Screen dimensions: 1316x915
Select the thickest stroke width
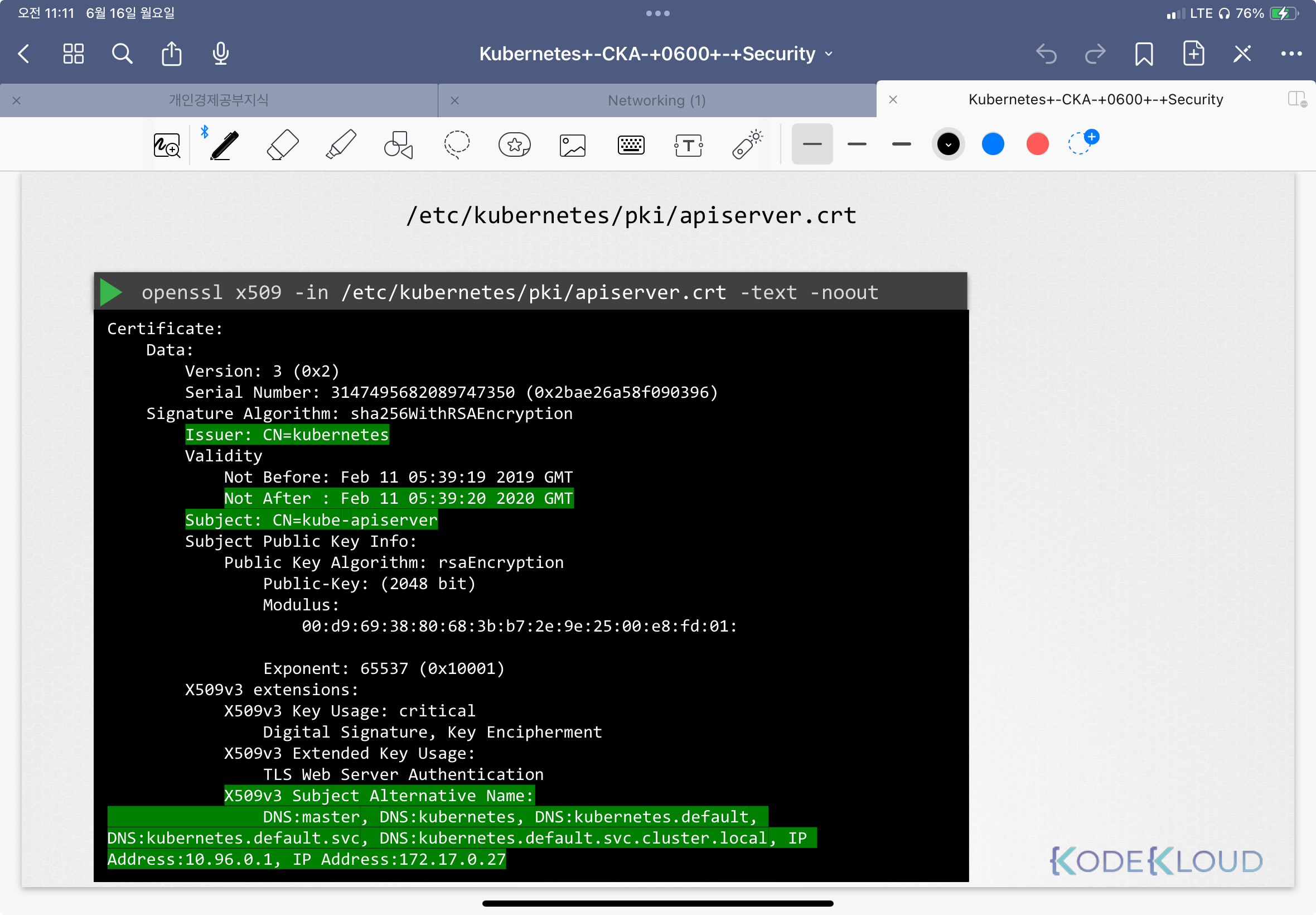coord(901,145)
